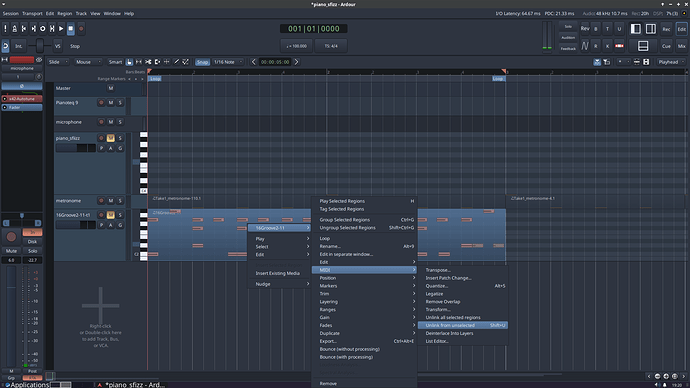Choose Rename... in region menu

pyautogui.click(x=364, y=246)
